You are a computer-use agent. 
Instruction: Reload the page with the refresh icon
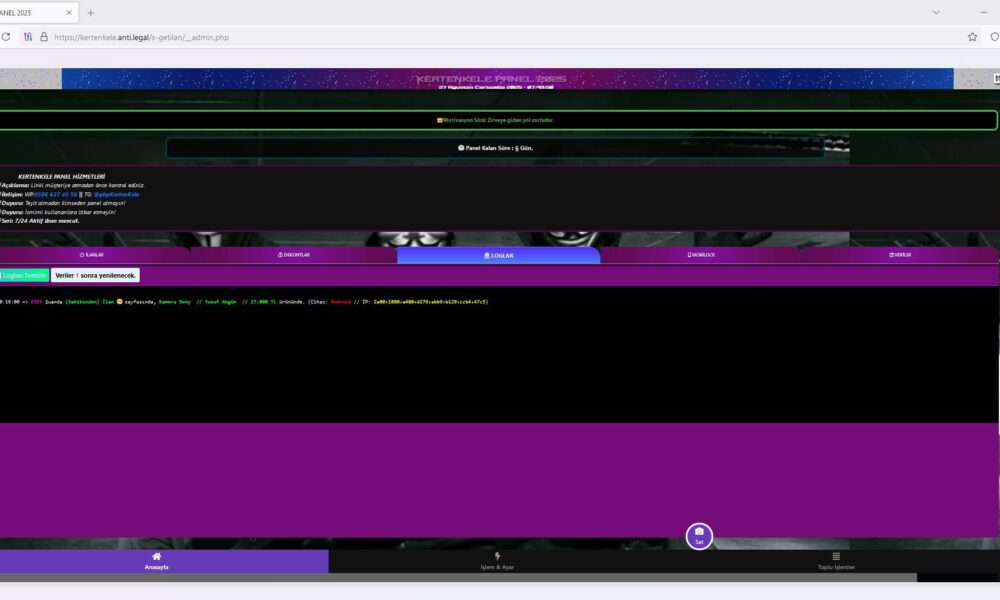(6, 37)
